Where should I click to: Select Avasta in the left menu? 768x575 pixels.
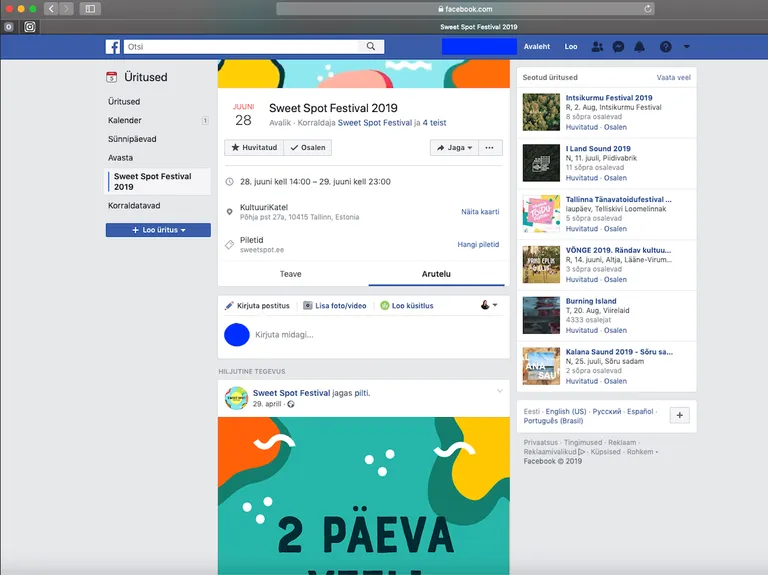coord(120,158)
